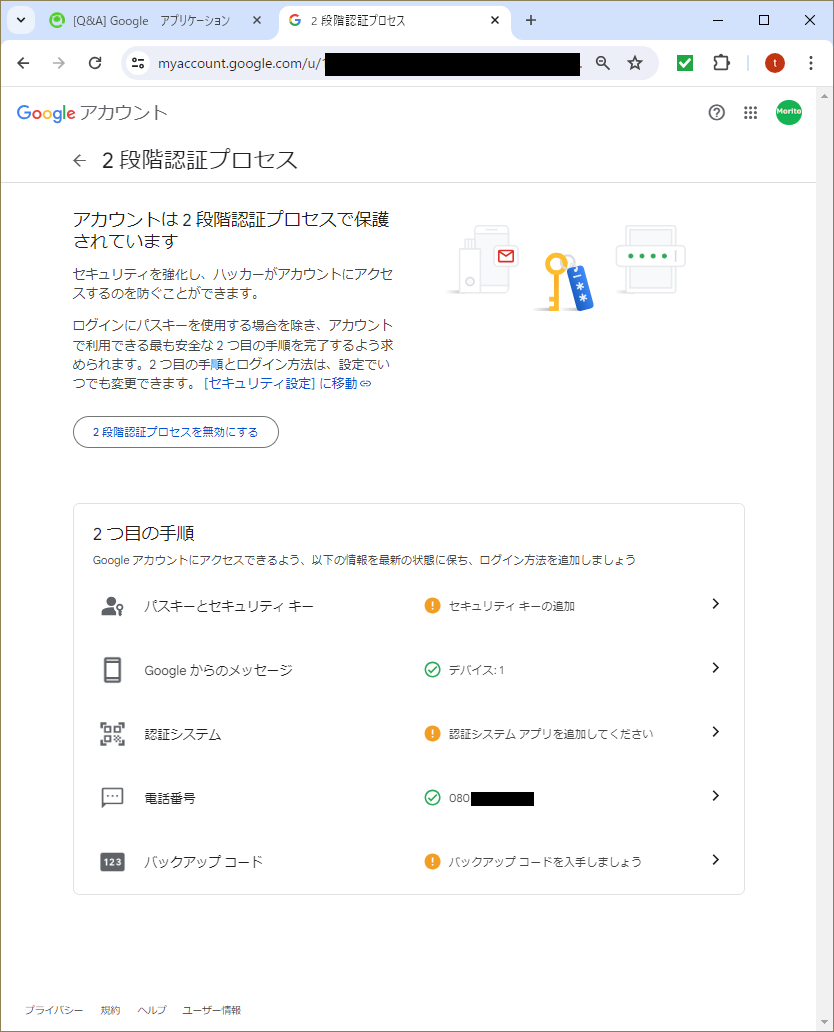Toggle the bookmark star for this page
The height and width of the screenshot is (1032, 834).
(x=635, y=62)
